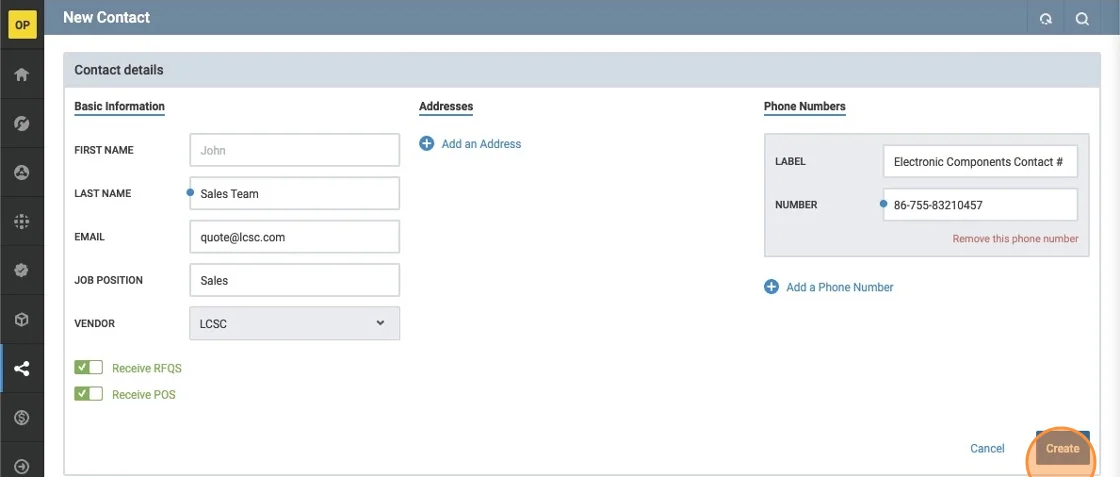Cancel the new contact form

coord(987,449)
